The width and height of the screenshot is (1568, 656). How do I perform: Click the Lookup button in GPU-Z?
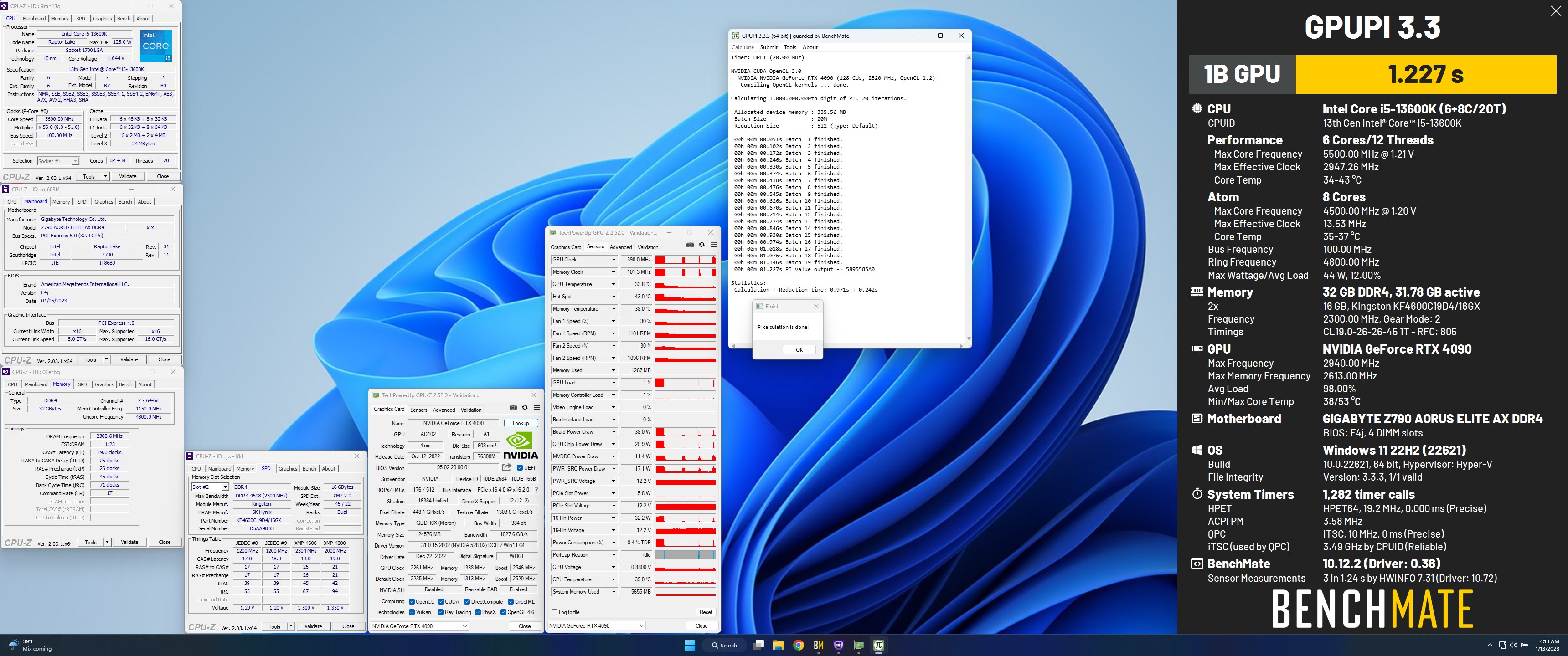point(521,423)
